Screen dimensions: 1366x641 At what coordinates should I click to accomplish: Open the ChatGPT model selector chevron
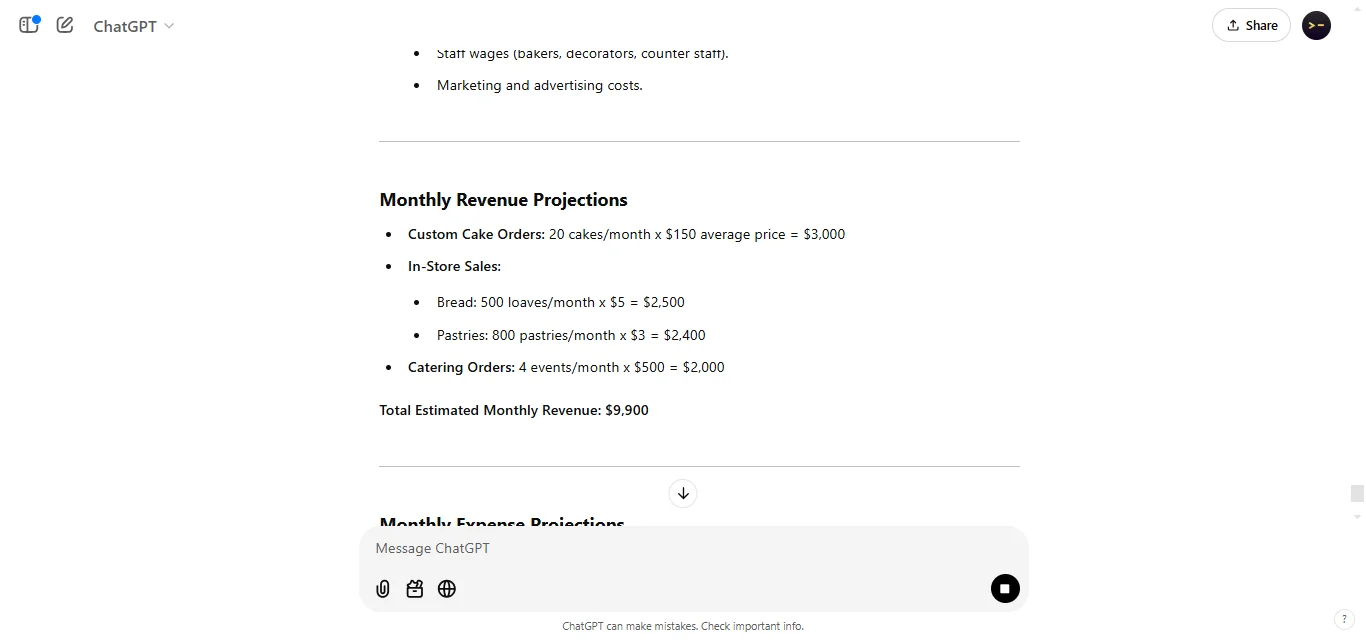click(x=169, y=26)
